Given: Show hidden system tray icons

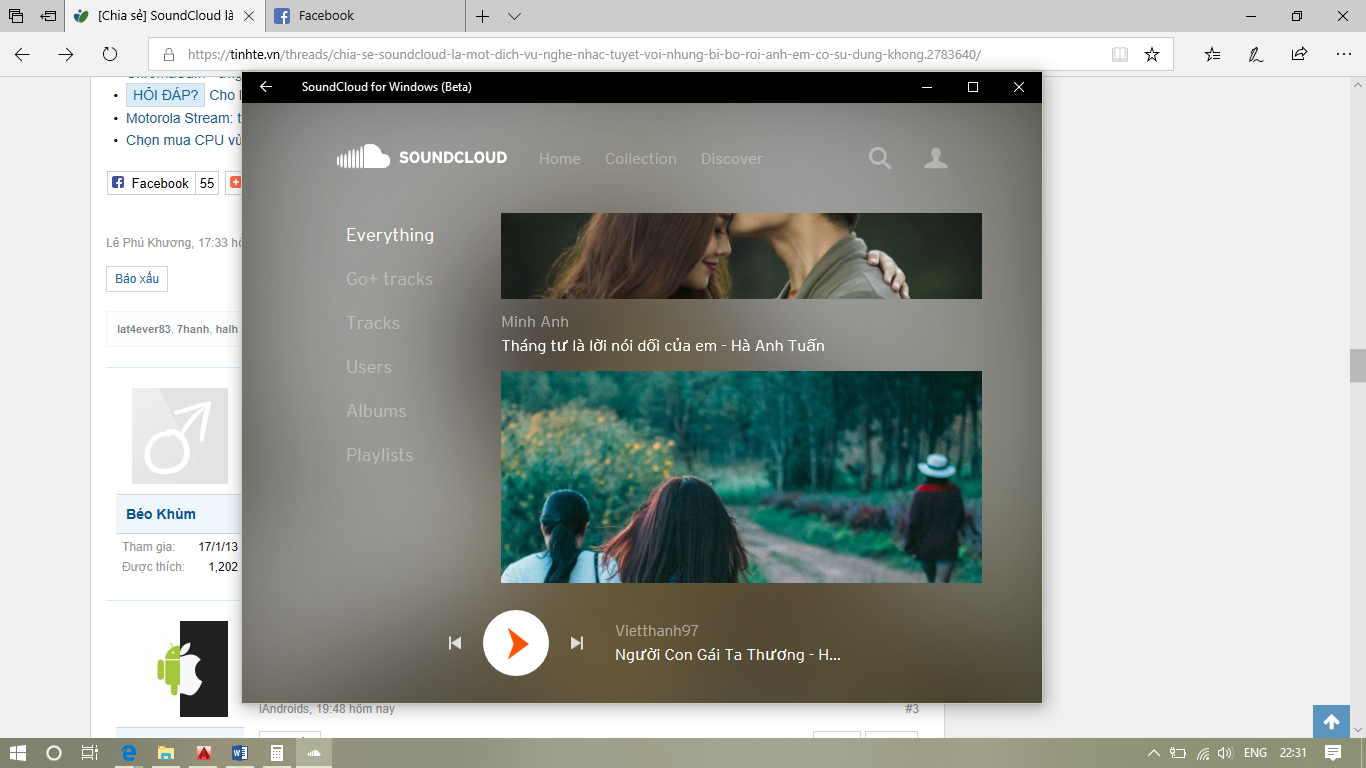Looking at the screenshot, I should click(x=1153, y=753).
